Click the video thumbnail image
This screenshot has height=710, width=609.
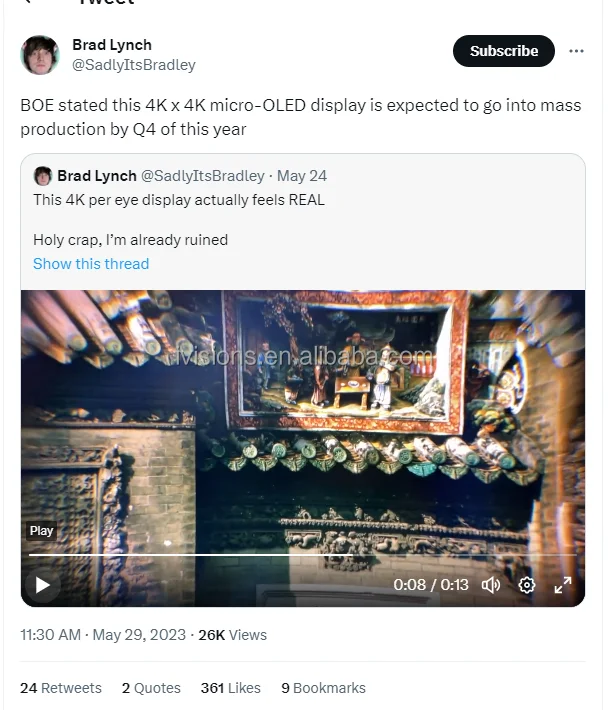click(x=302, y=420)
